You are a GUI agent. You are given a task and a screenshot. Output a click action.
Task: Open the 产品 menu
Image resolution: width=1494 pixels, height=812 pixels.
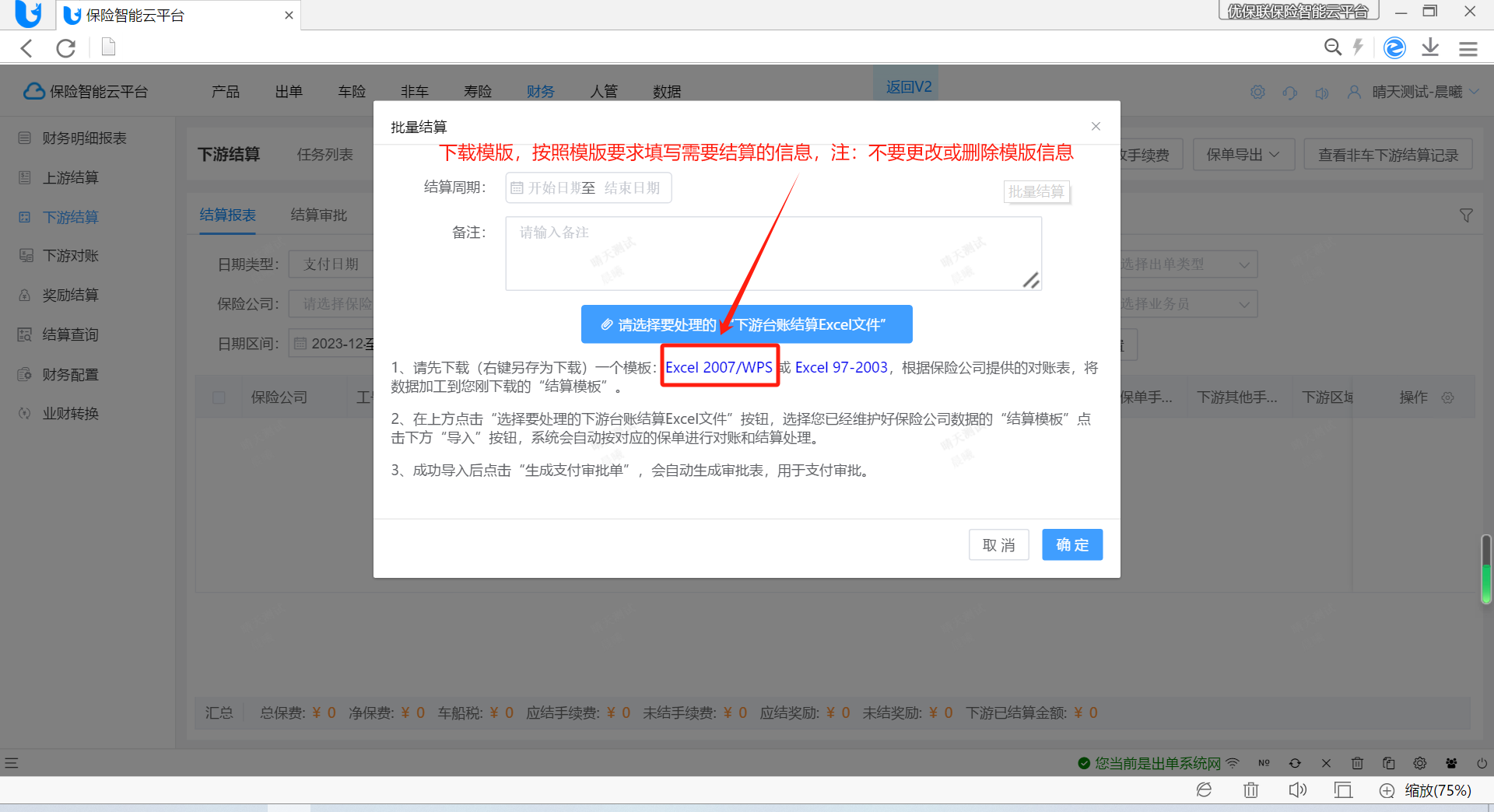[226, 92]
